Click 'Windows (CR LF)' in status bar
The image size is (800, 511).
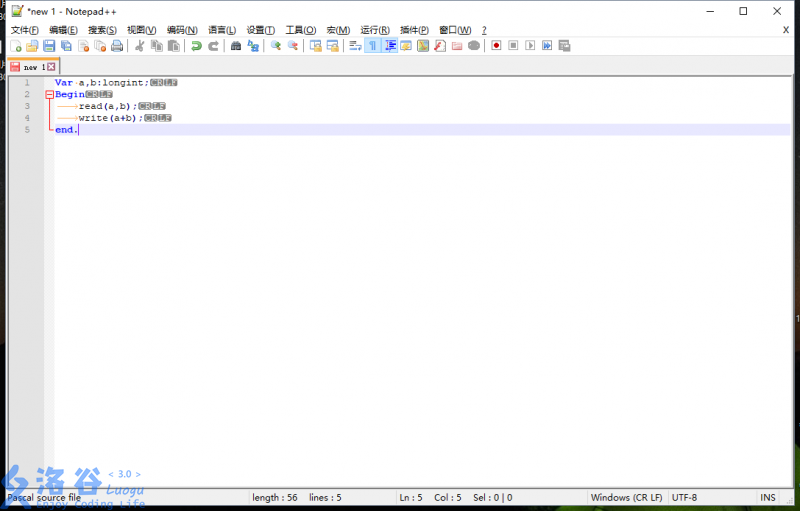click(627, 497)
